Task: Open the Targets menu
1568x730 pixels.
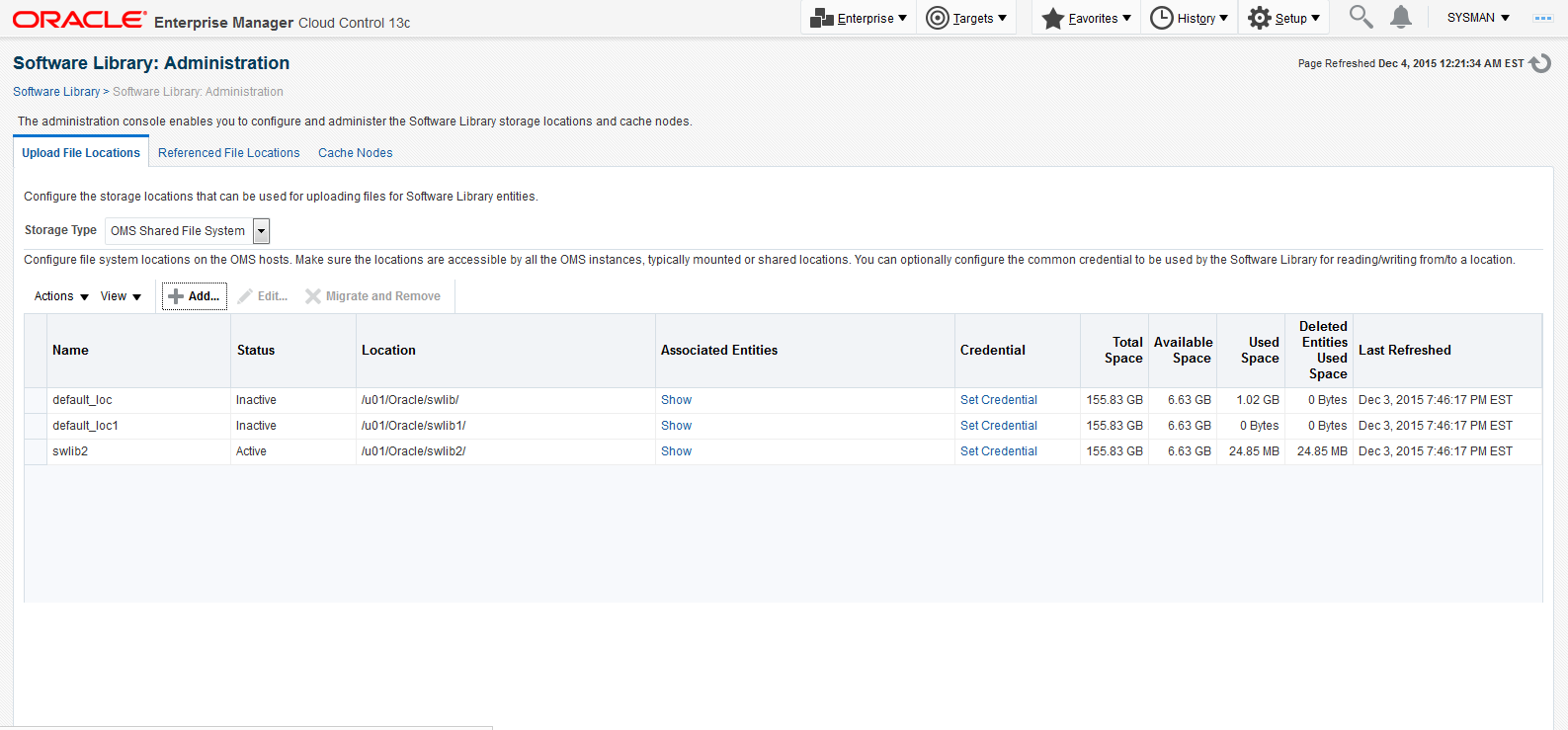Action: pos(966,18)
